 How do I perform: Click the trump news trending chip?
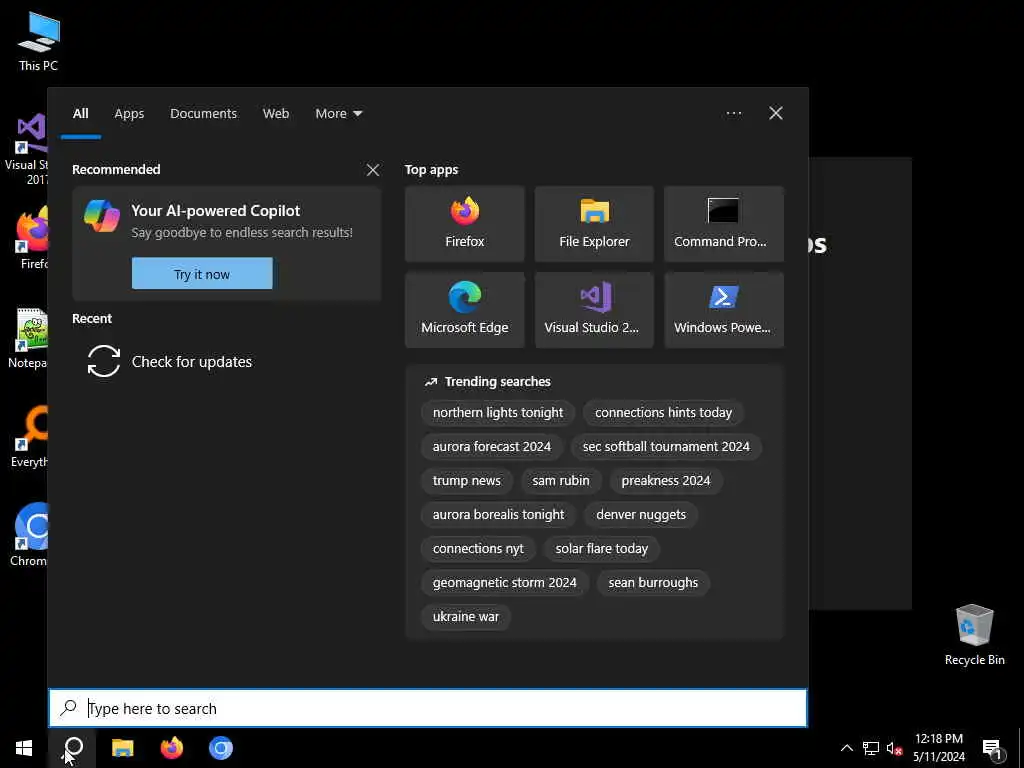click(466, 481)
